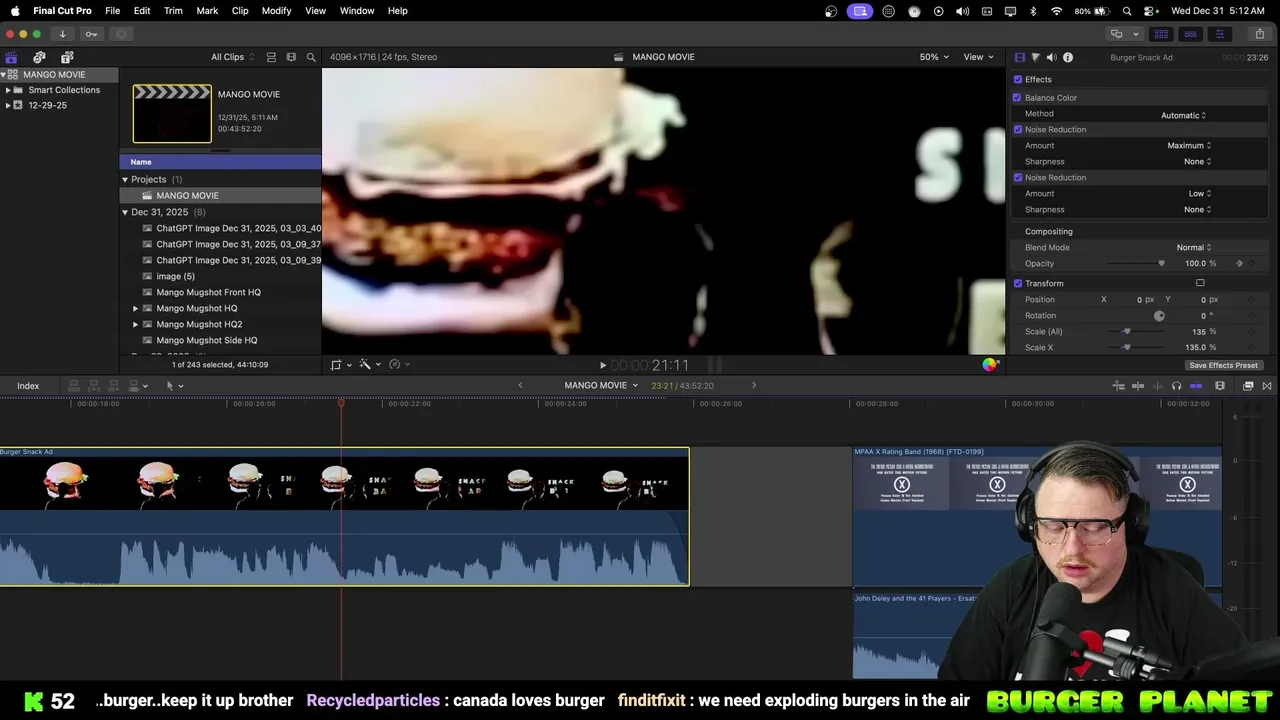Click the import media arrow button
The height and width of the screenshot is (720, 1280).
62,34
